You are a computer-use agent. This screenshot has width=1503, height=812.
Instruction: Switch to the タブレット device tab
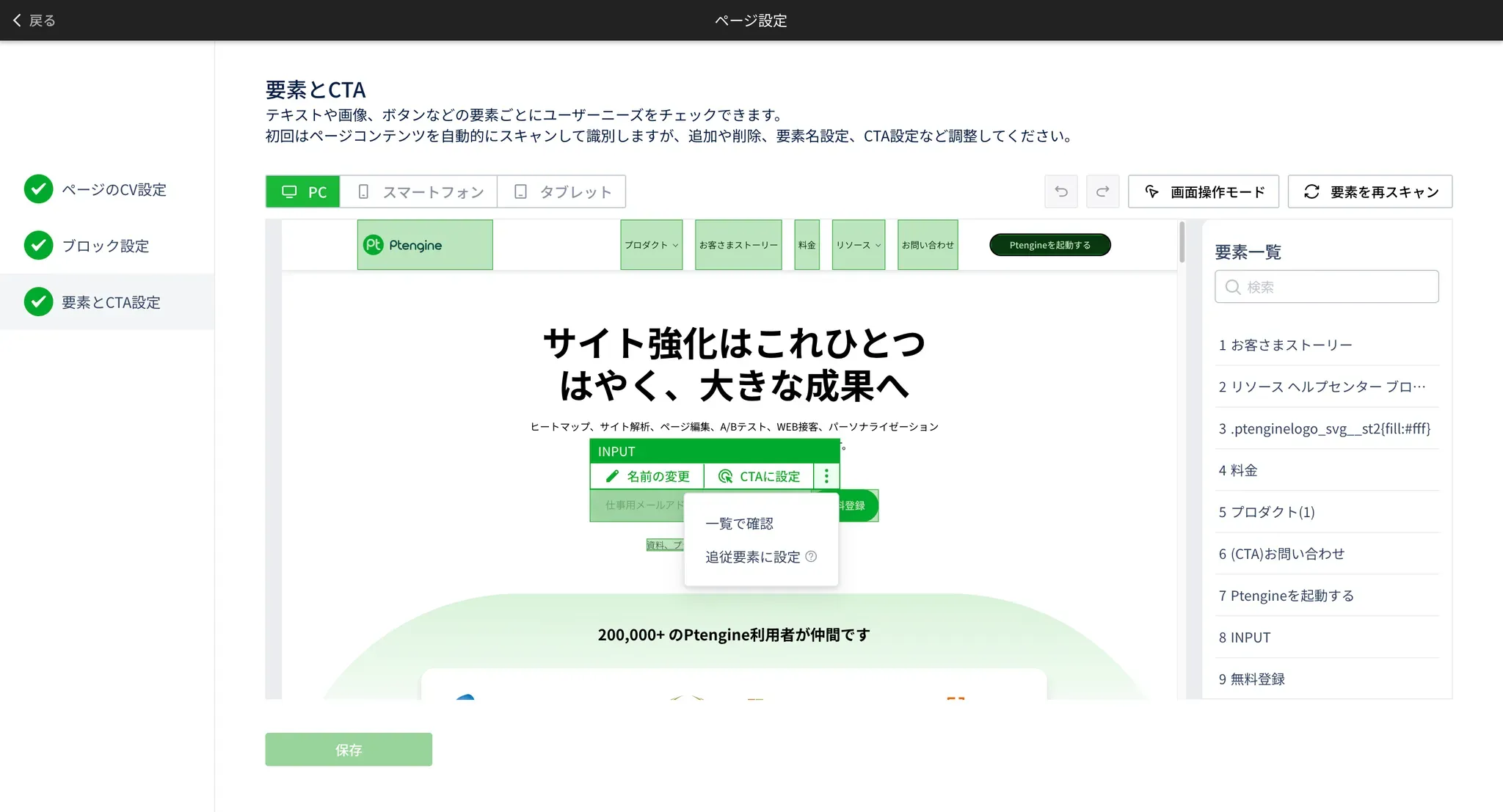click(x=562, y=191)
